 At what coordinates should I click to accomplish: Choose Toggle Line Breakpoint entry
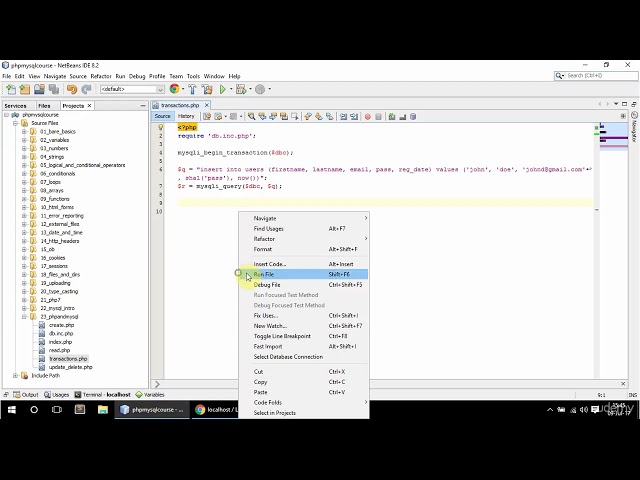pos(304,336)
